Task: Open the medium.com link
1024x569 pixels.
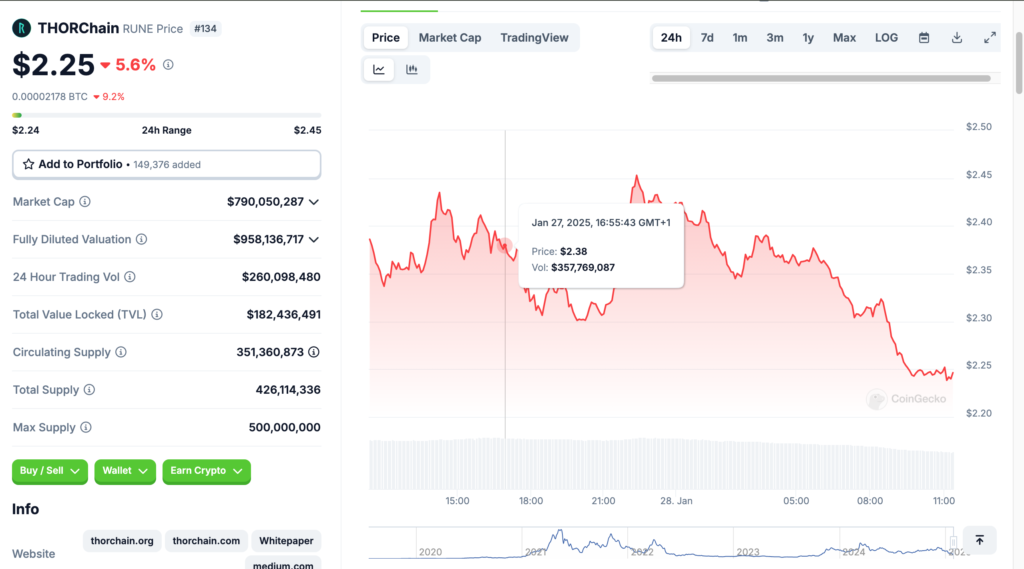Action: (x=283, y=564)
